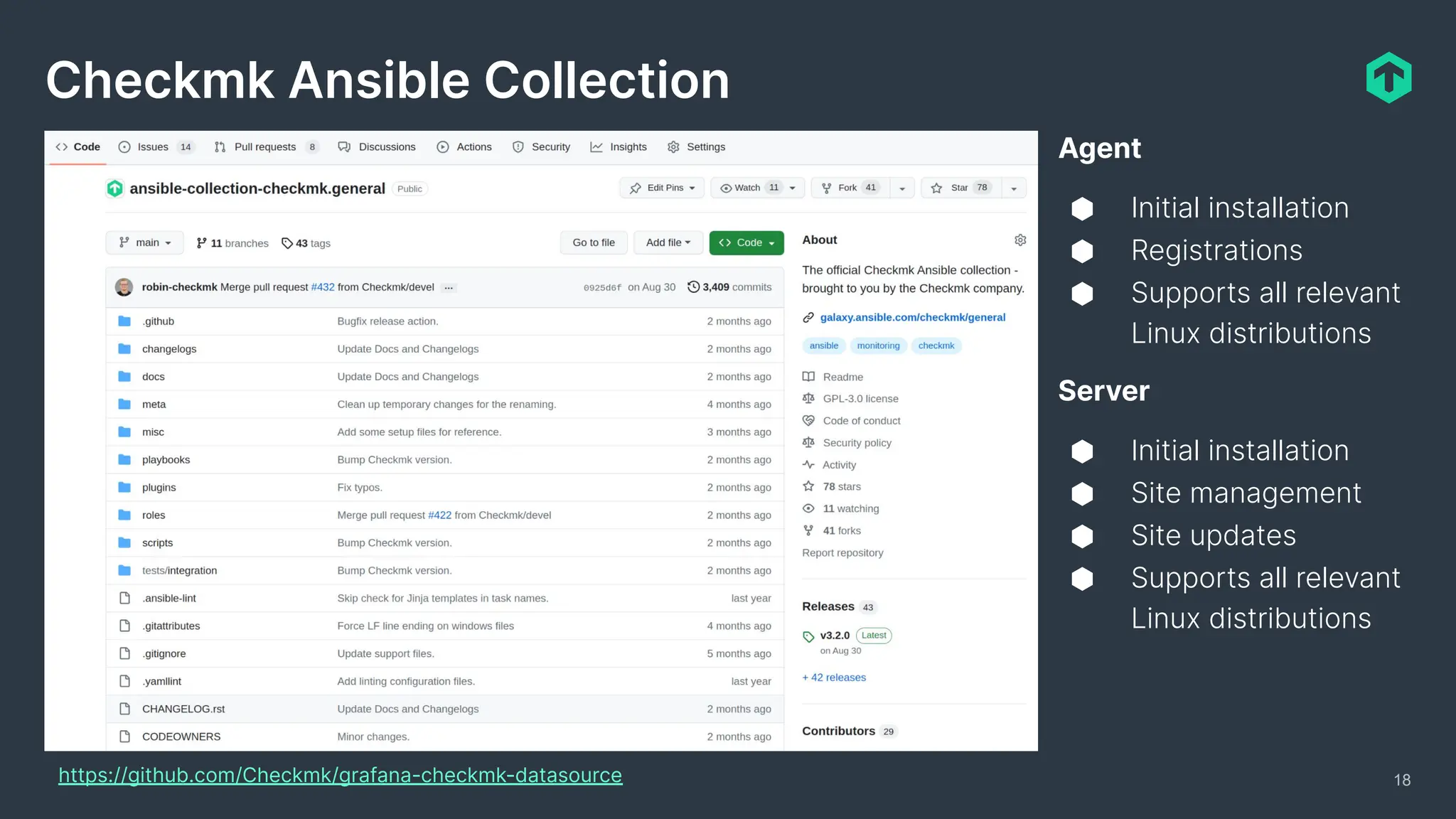Open the meta folder
Viewport: 1456px width, 819px height.
pyautogui.click(x=154, y=405)
